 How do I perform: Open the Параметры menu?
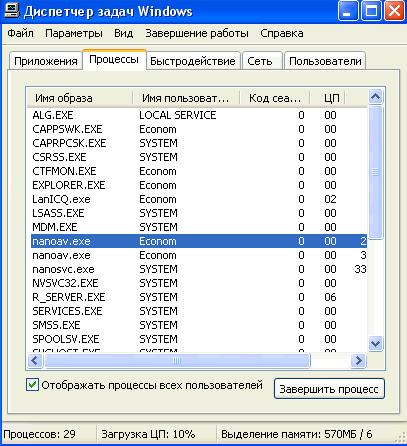(x=74, y=33)
